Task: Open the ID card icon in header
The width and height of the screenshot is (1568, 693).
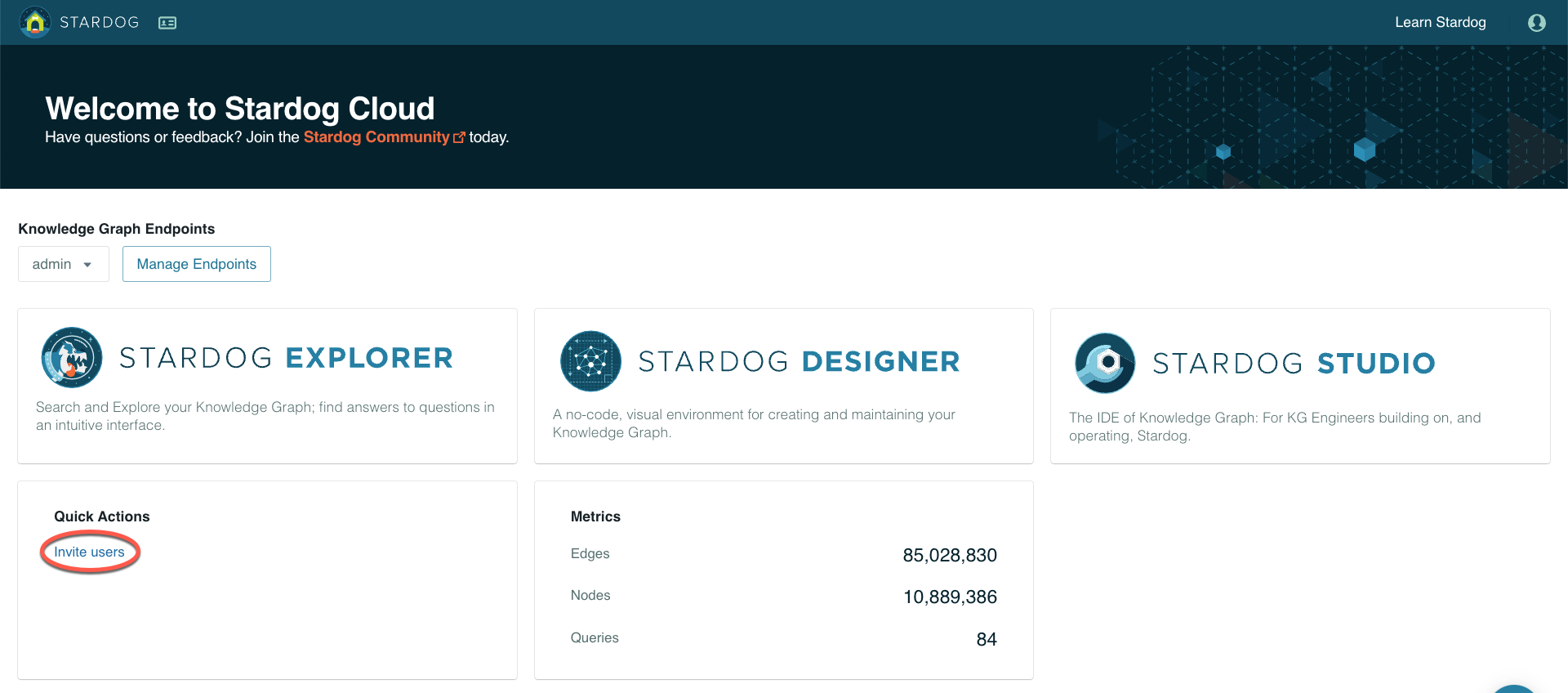Action: [167, 23]
